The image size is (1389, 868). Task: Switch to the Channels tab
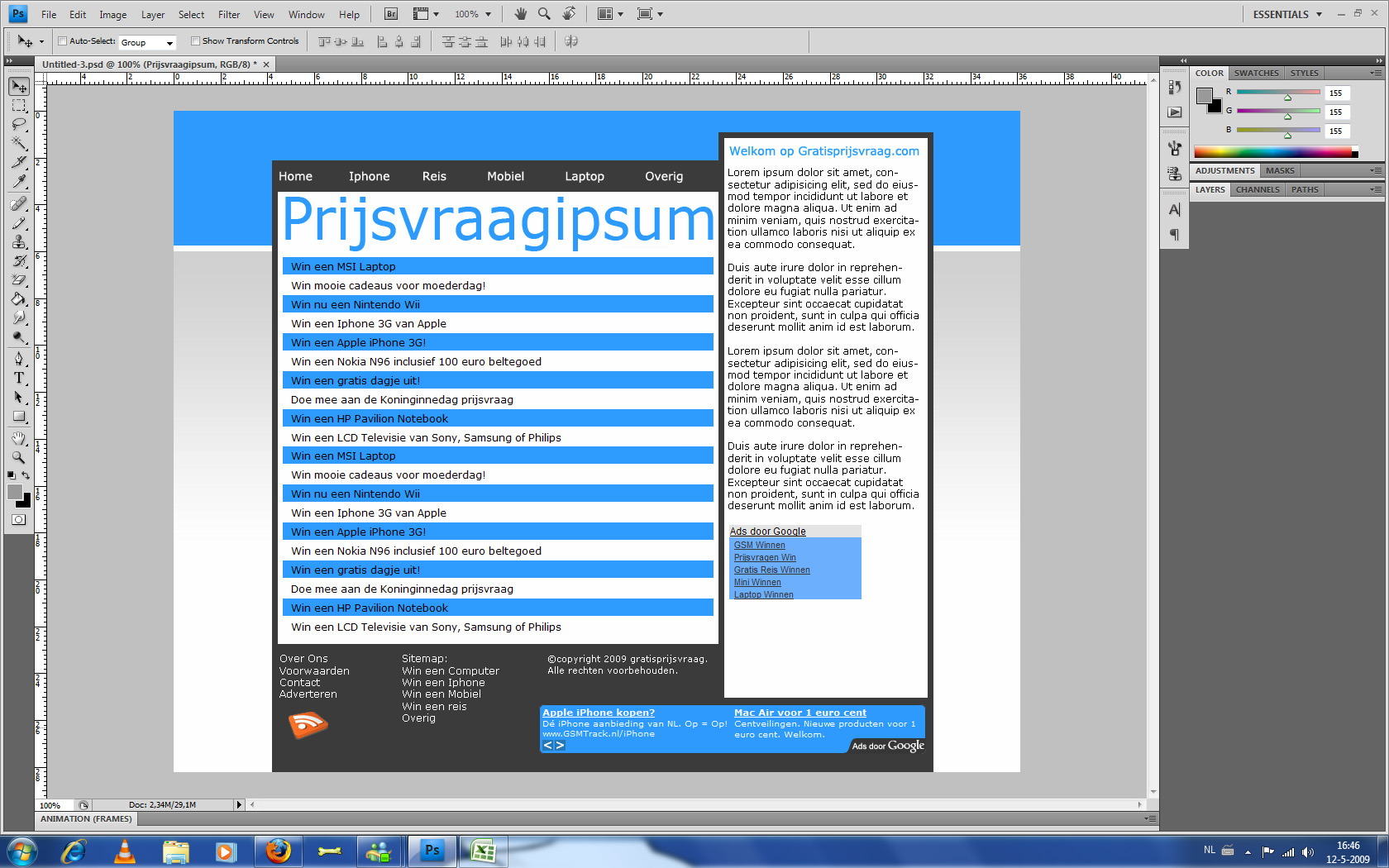tap(1258, 190)
